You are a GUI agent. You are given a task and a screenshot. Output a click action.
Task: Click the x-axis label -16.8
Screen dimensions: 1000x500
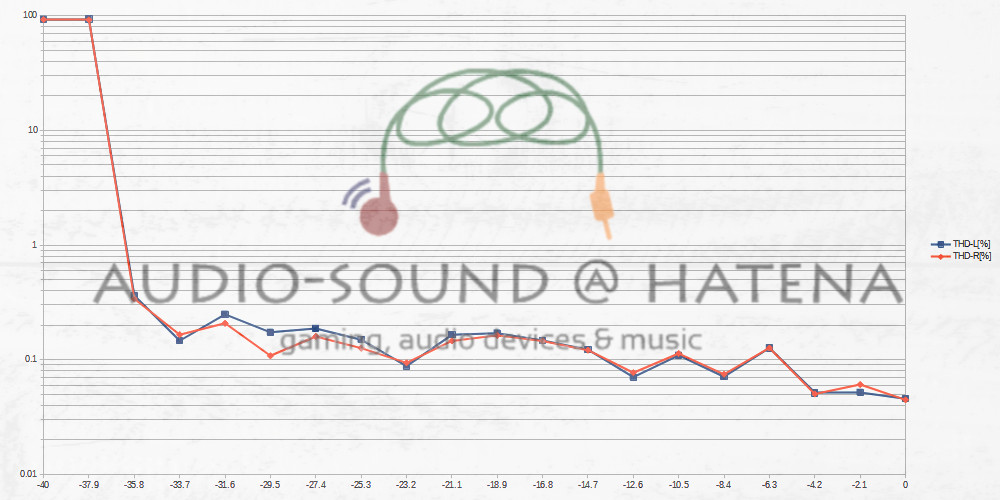pyautogui.click(x=542, y=485)
